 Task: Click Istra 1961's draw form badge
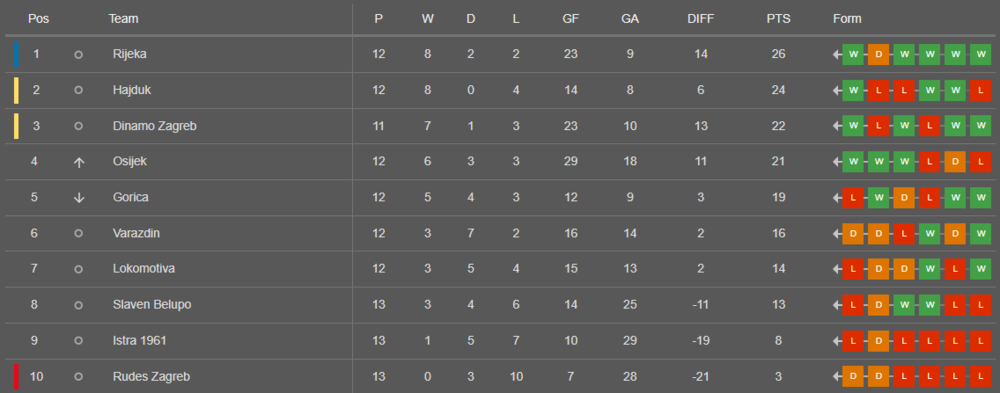878,341
